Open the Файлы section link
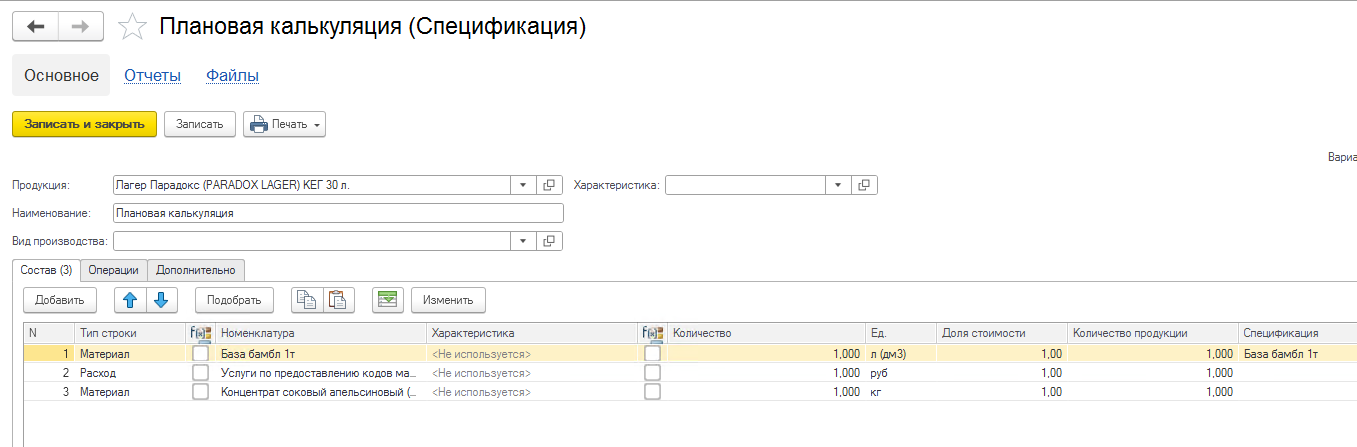Viewport: 1357px width, 447px height. (x=232, y=75)
